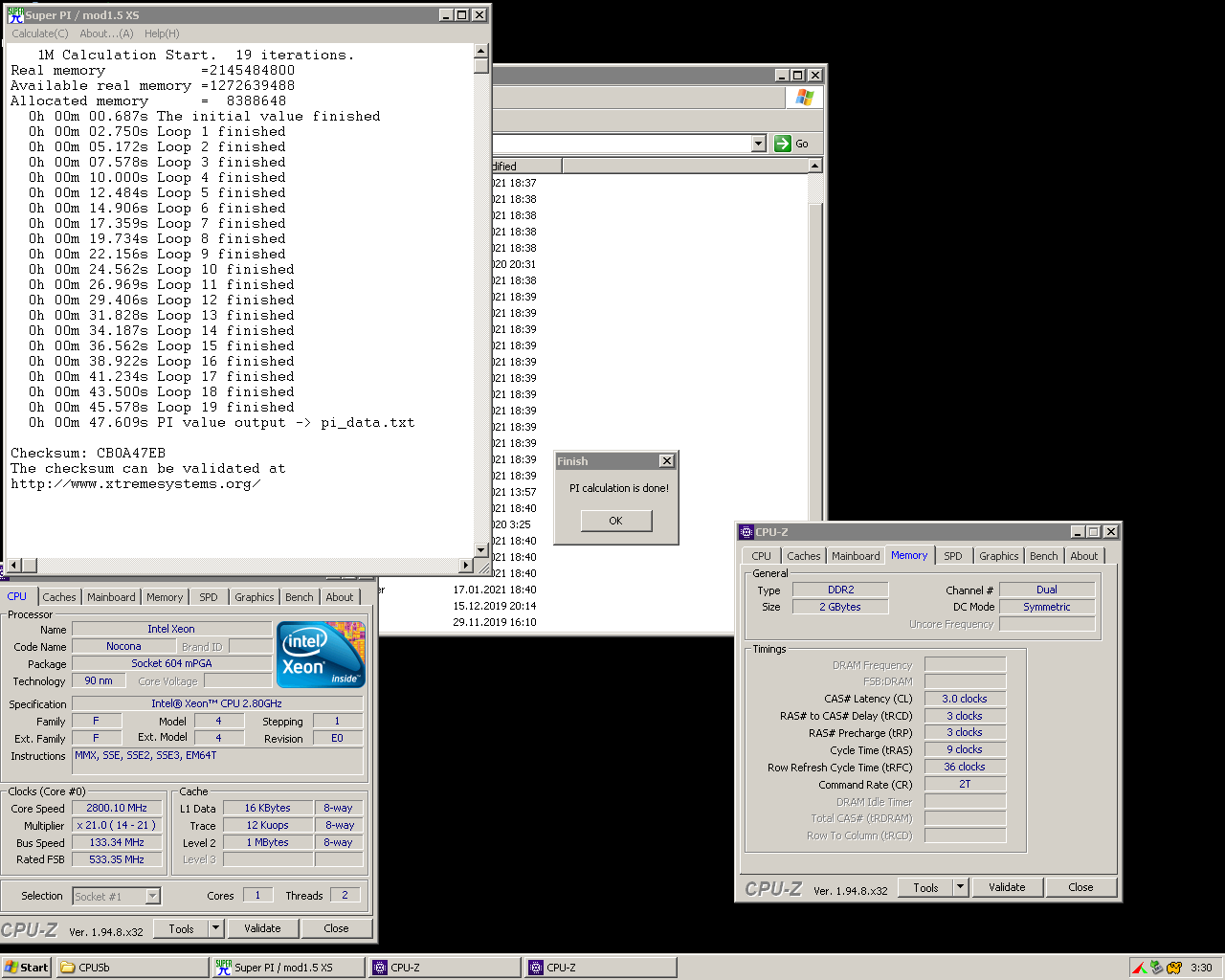The width and height of the screenshot is (1225, 980).
Task: Click Explorer file list scrollbar up arrow
Action: pyautogui.click(x=815, y=166)
